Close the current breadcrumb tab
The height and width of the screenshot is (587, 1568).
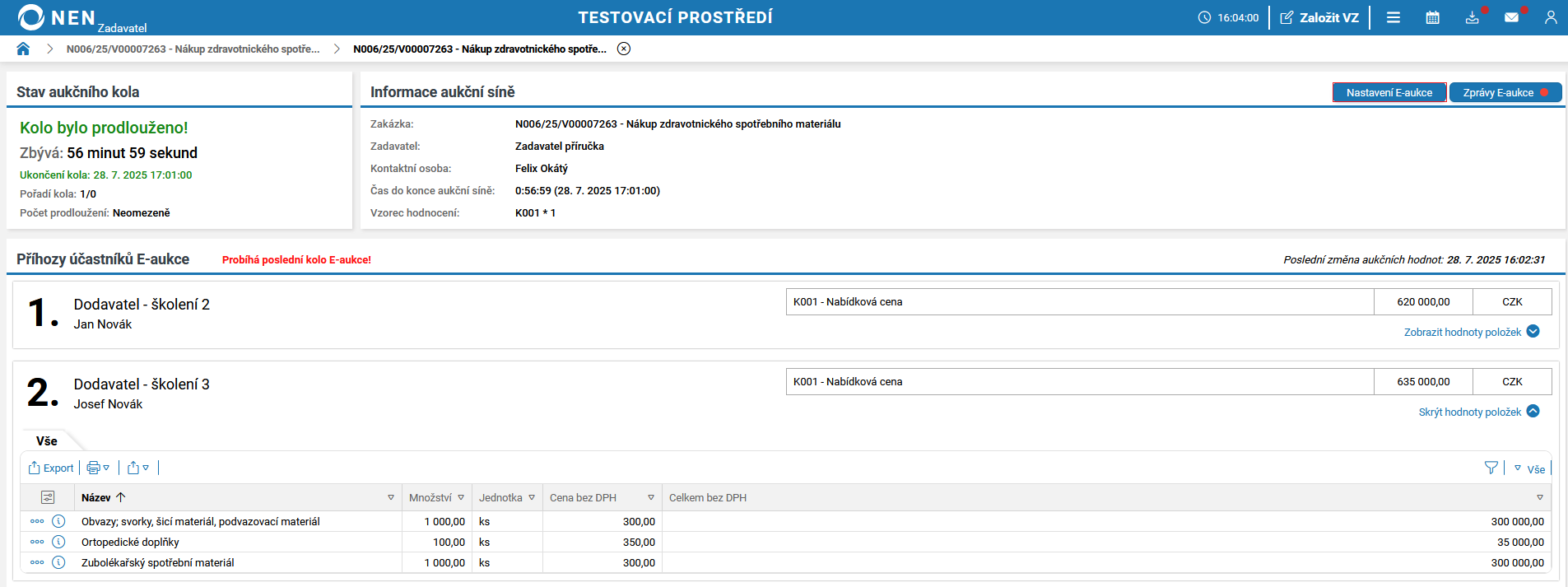624,49
